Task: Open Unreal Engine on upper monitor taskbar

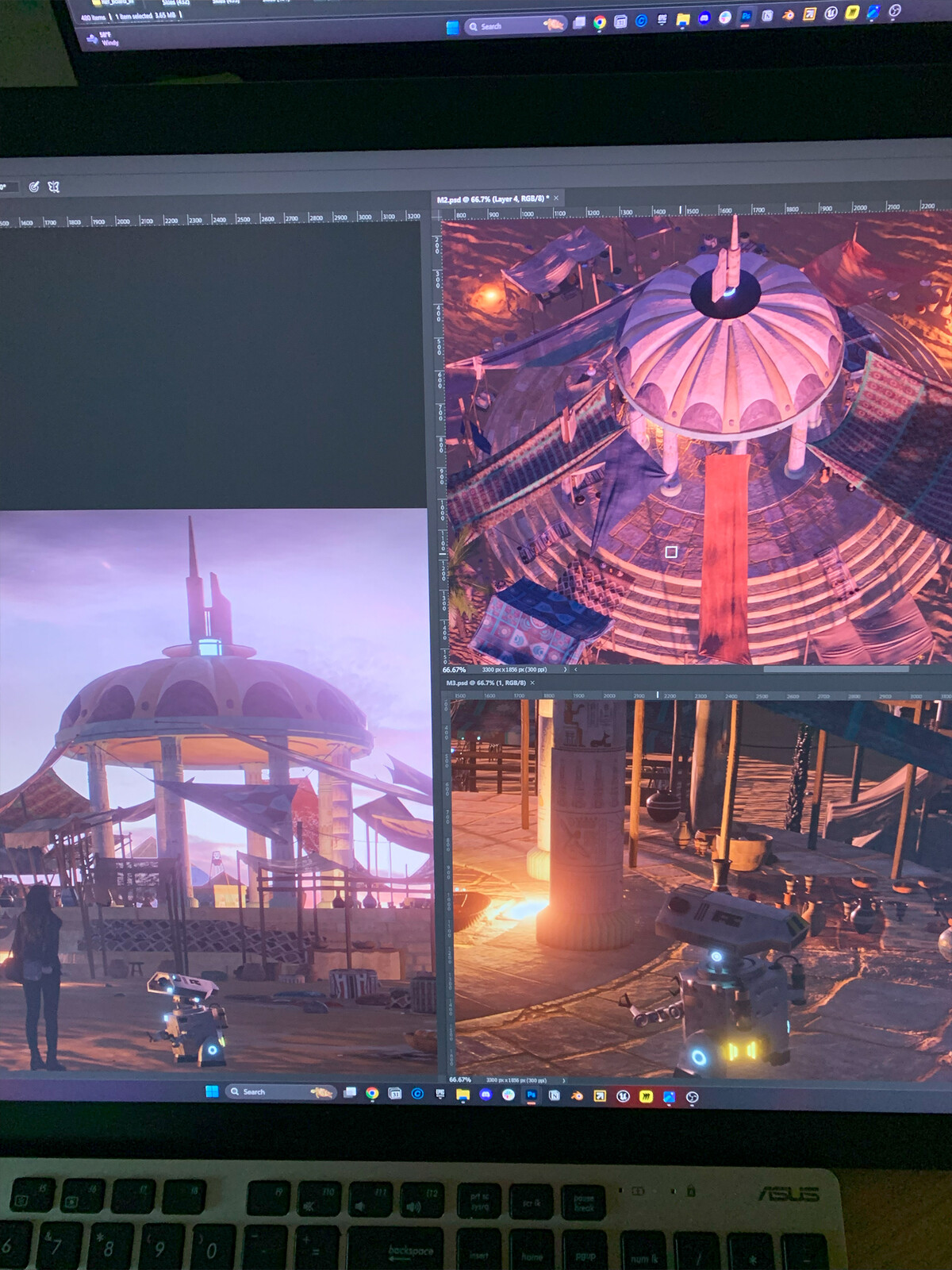Action: coord(831,13)
